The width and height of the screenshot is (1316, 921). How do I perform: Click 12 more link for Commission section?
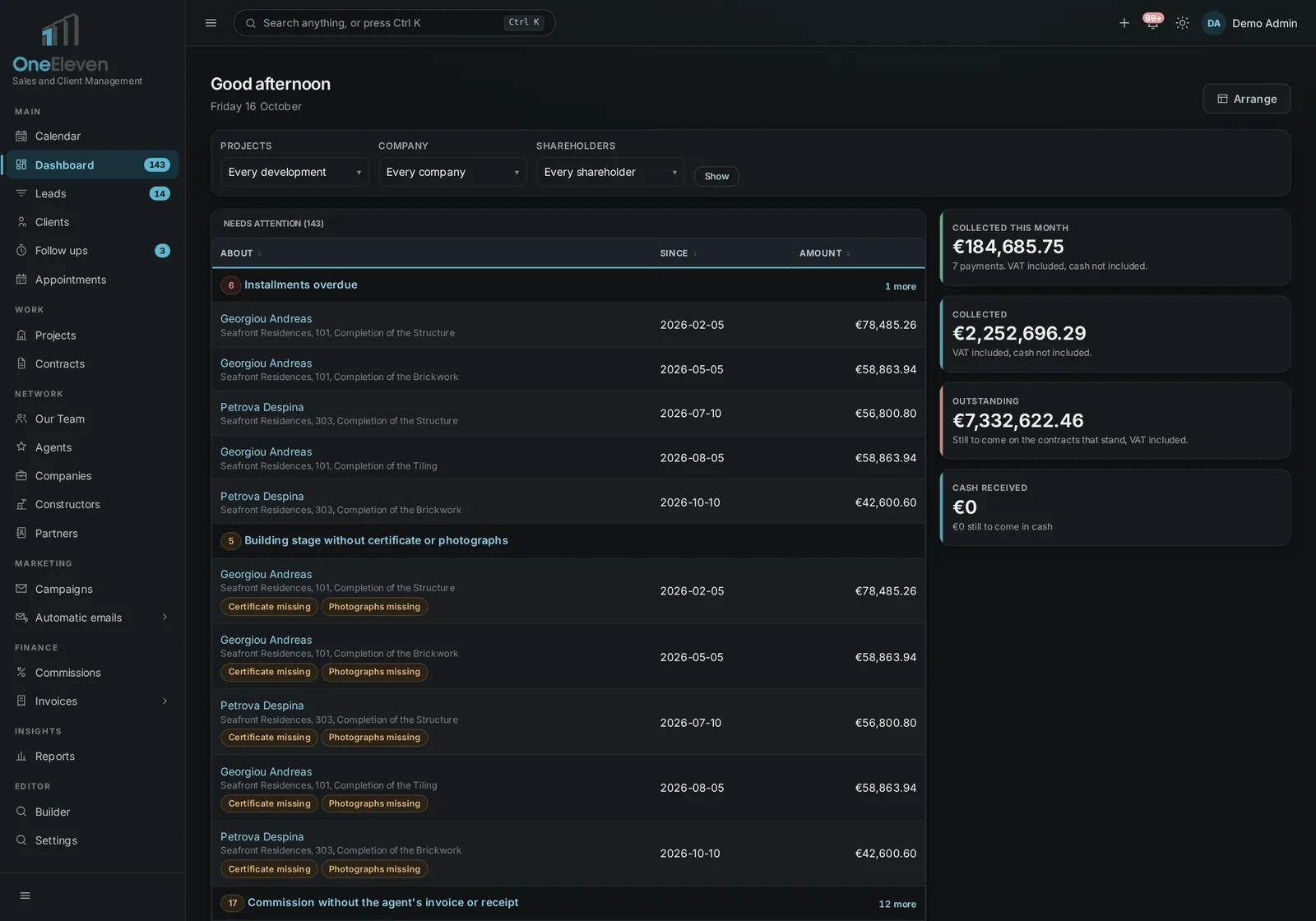[x=897, y=904]
